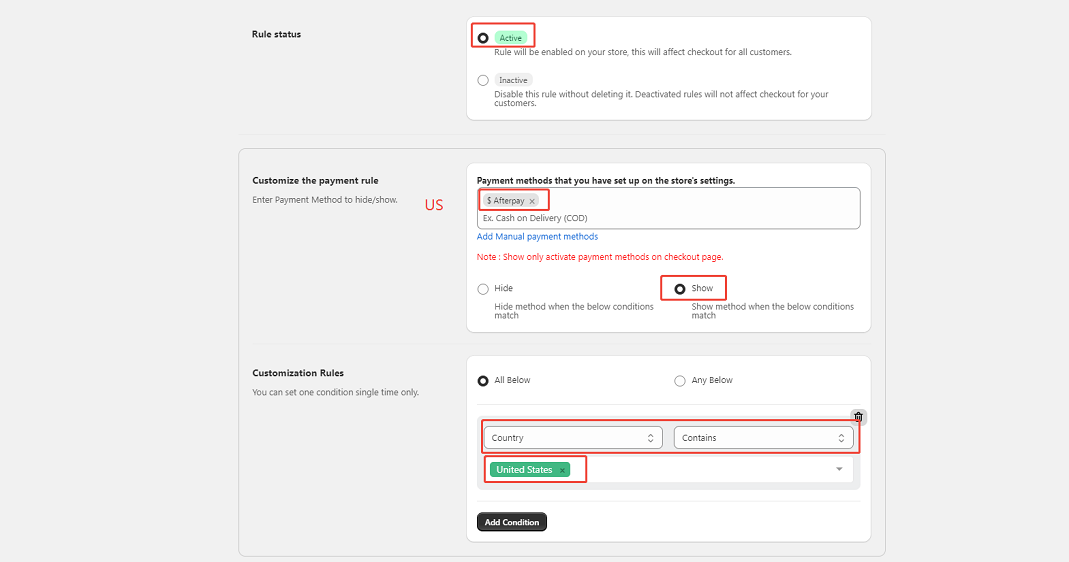The height and width of the screenshot is (562, 1069).
Task: Click the Add Condition button
Action: click(512, 522)
